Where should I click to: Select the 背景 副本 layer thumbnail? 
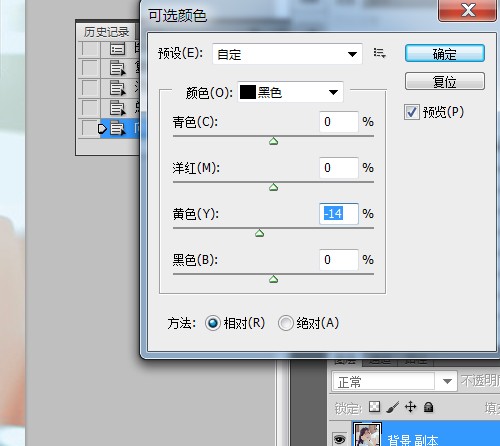[x=367, y=434]
